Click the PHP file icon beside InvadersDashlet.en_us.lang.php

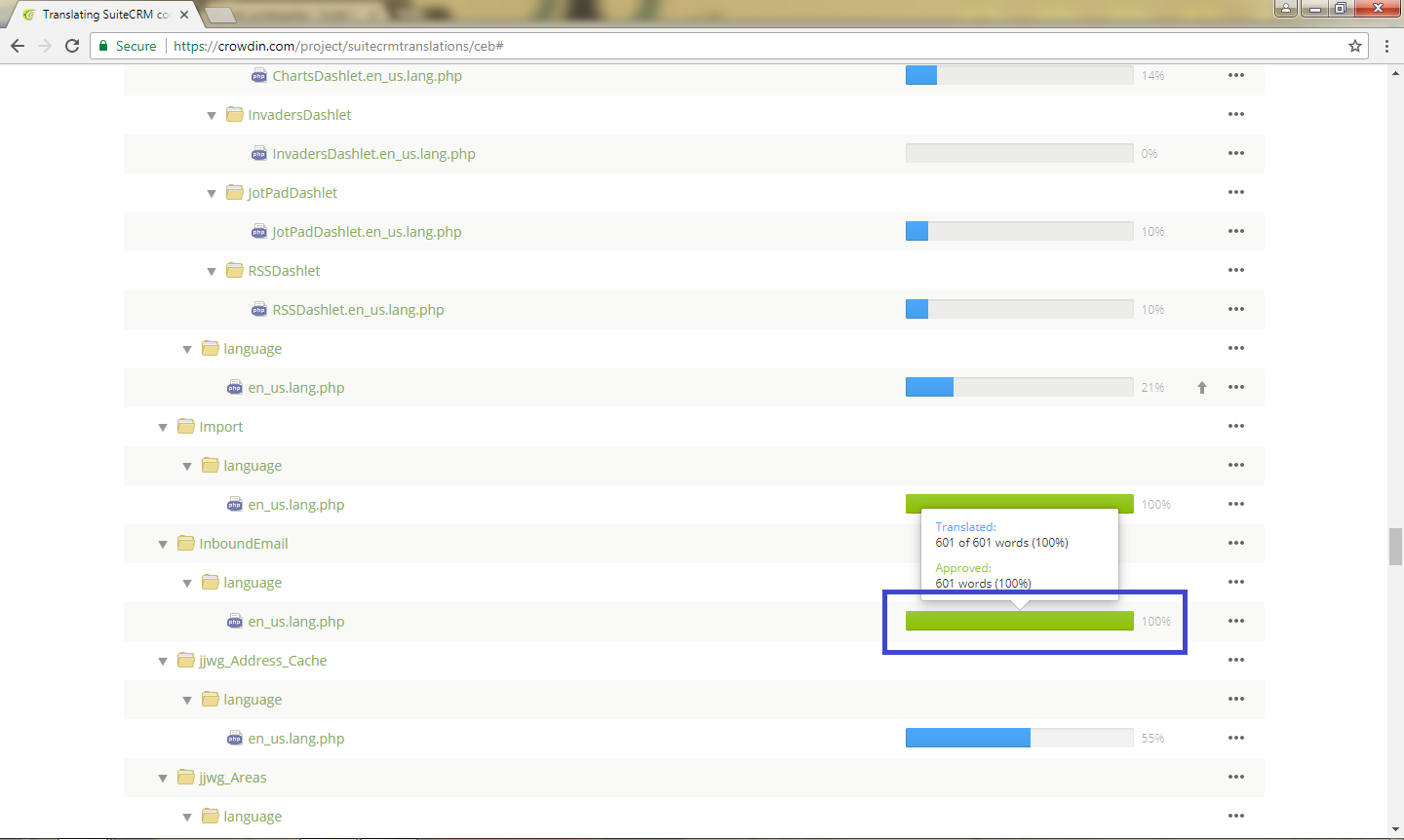point(259,153)
